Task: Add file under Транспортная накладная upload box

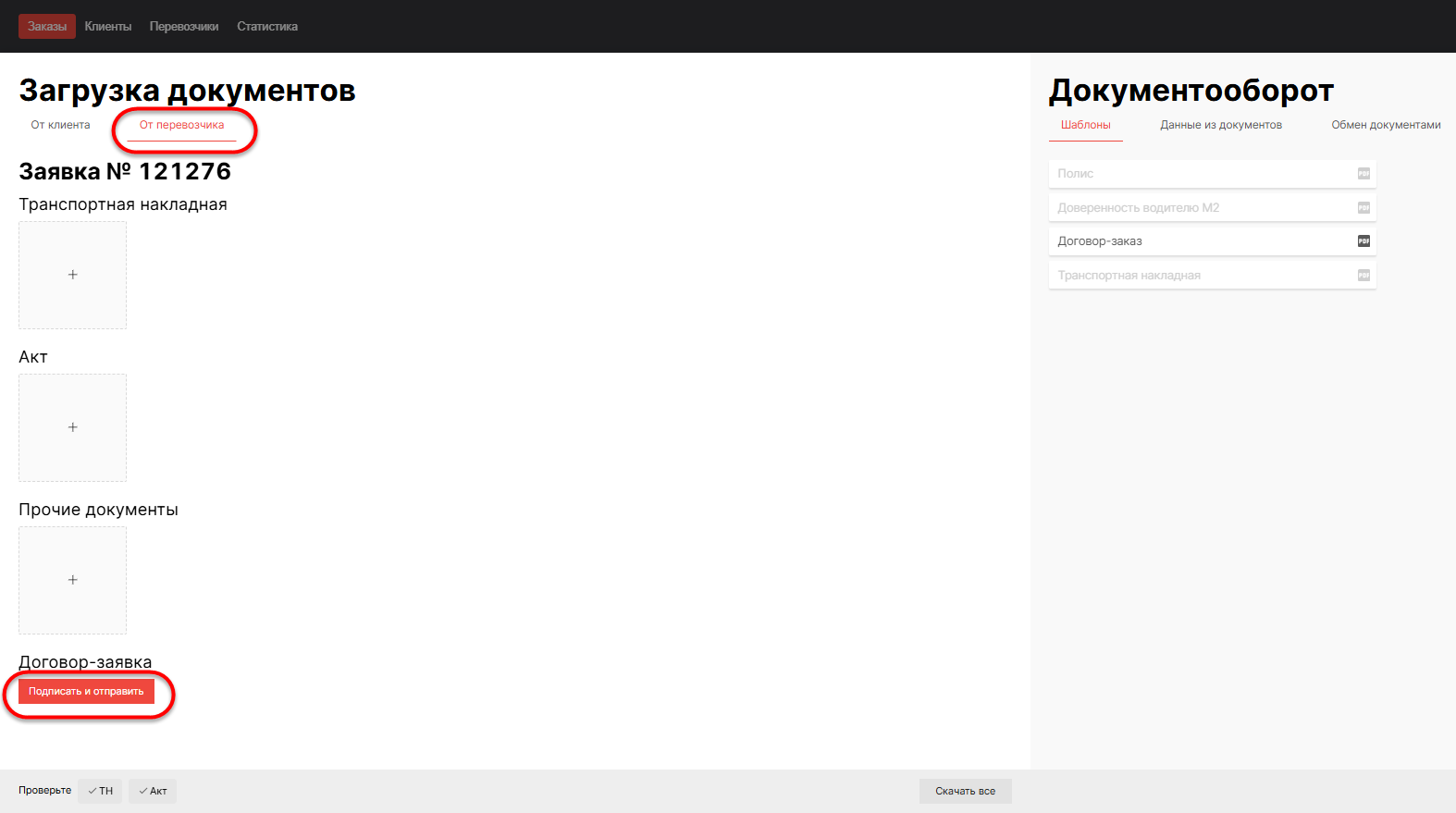Action: (x=73, y=275)
